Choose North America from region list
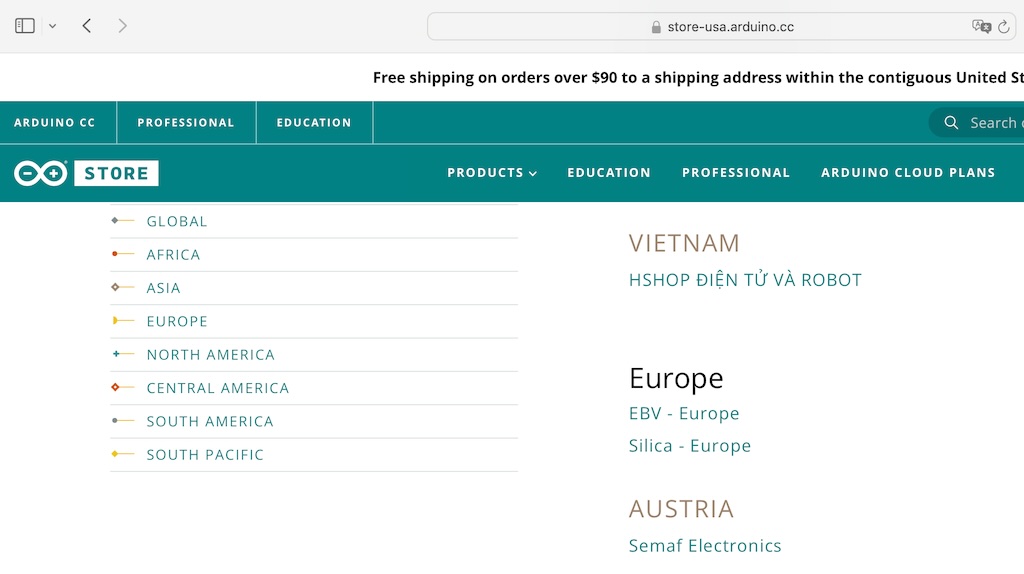 (x=210, y=355)
